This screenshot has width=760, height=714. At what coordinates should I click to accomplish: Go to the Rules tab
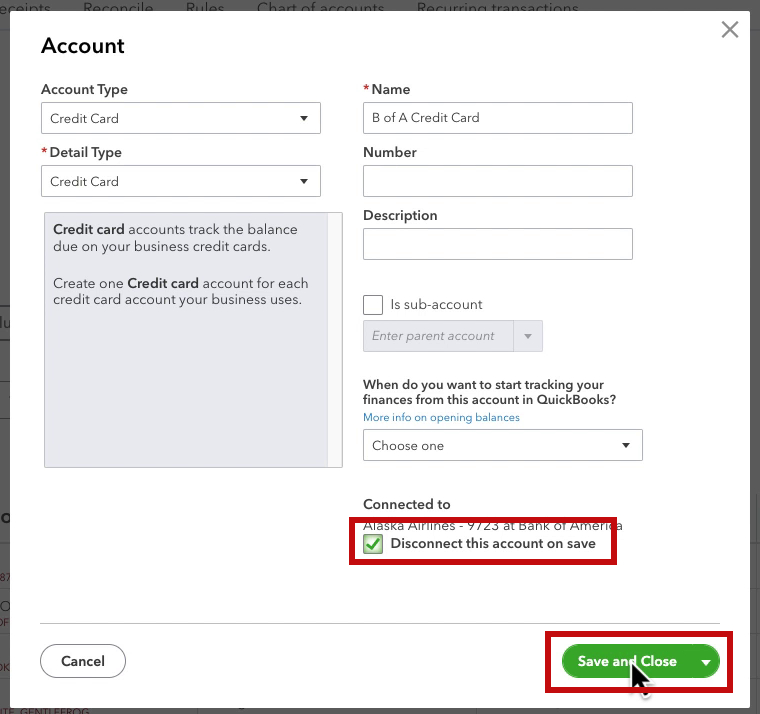205,8
